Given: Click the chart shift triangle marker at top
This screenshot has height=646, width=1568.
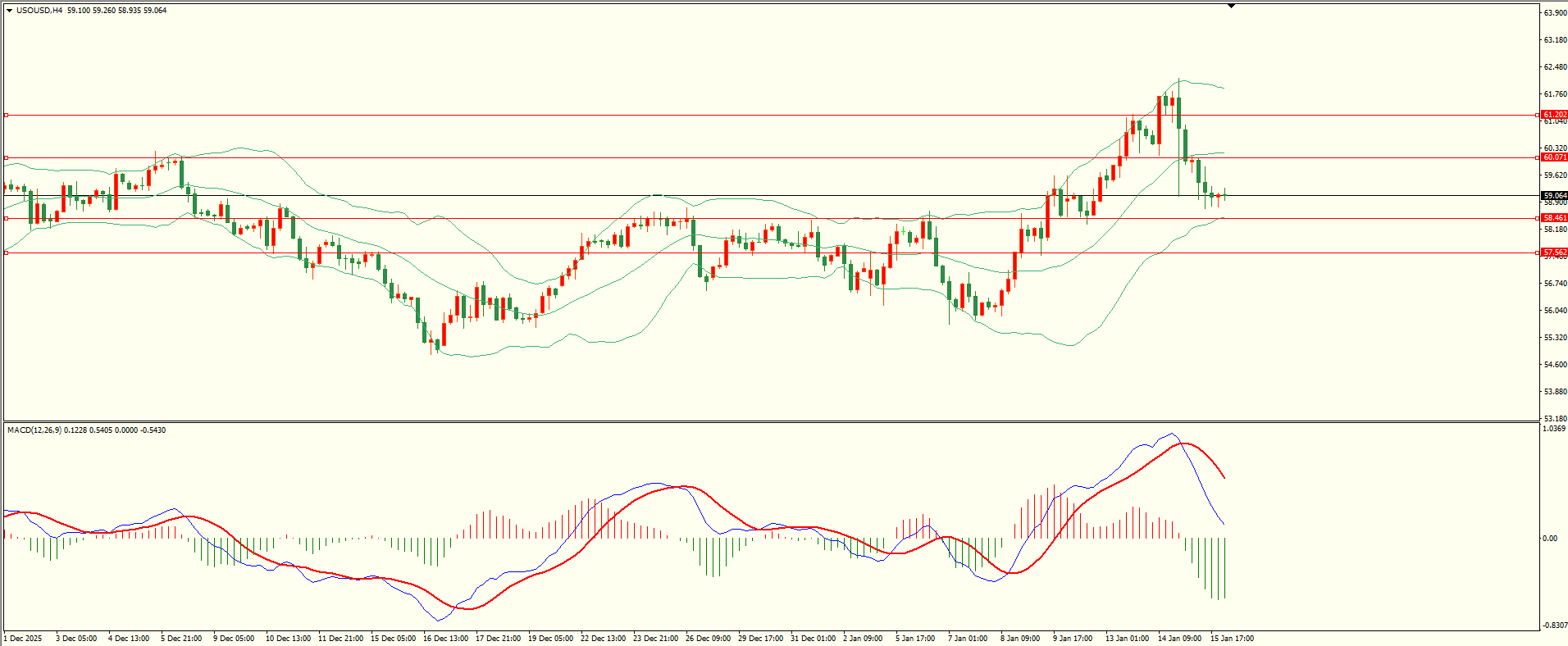Looking at the screenshot, I should point(1231,7).
